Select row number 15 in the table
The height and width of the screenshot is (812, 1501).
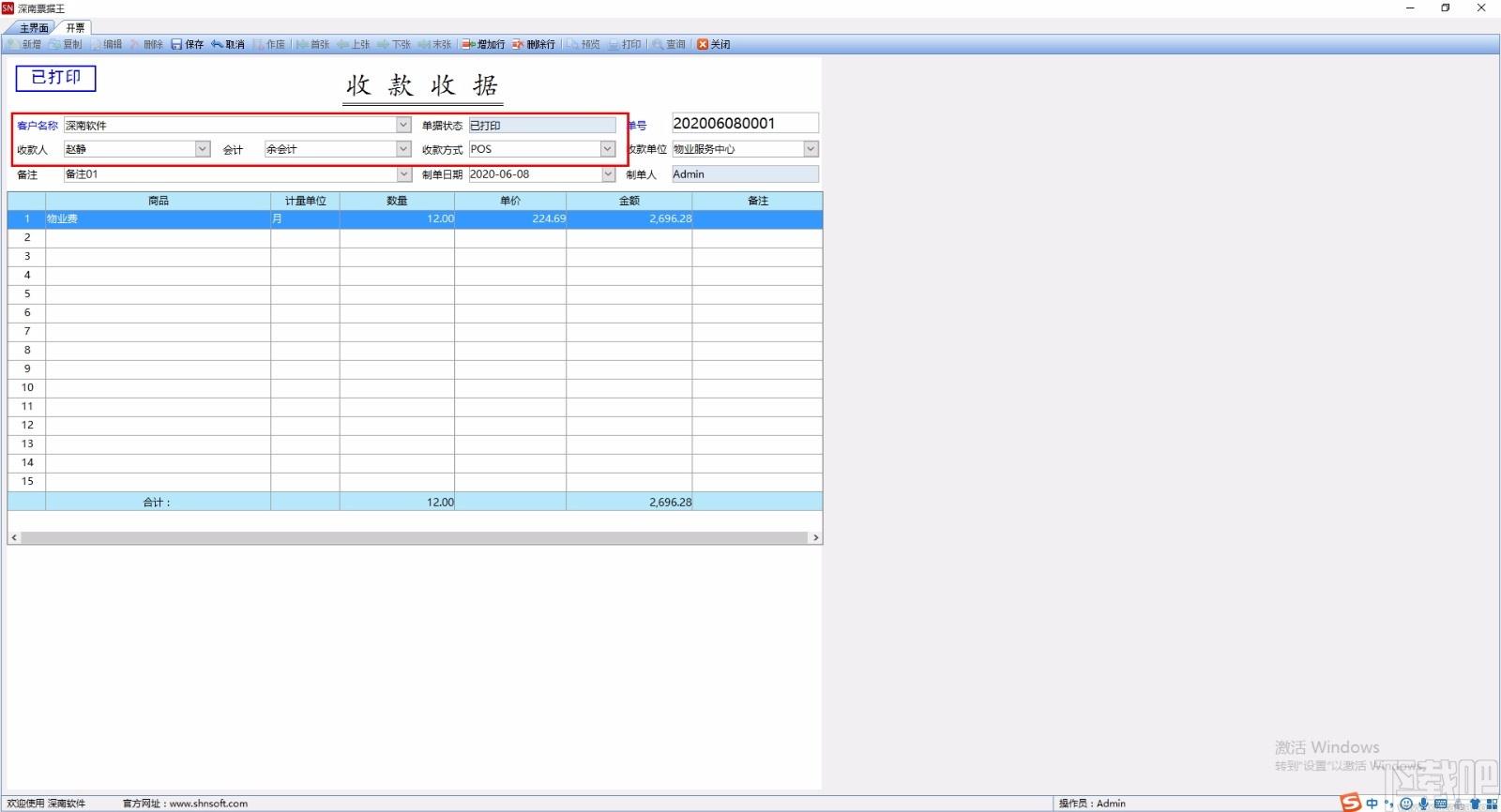[x=27, y=481]
